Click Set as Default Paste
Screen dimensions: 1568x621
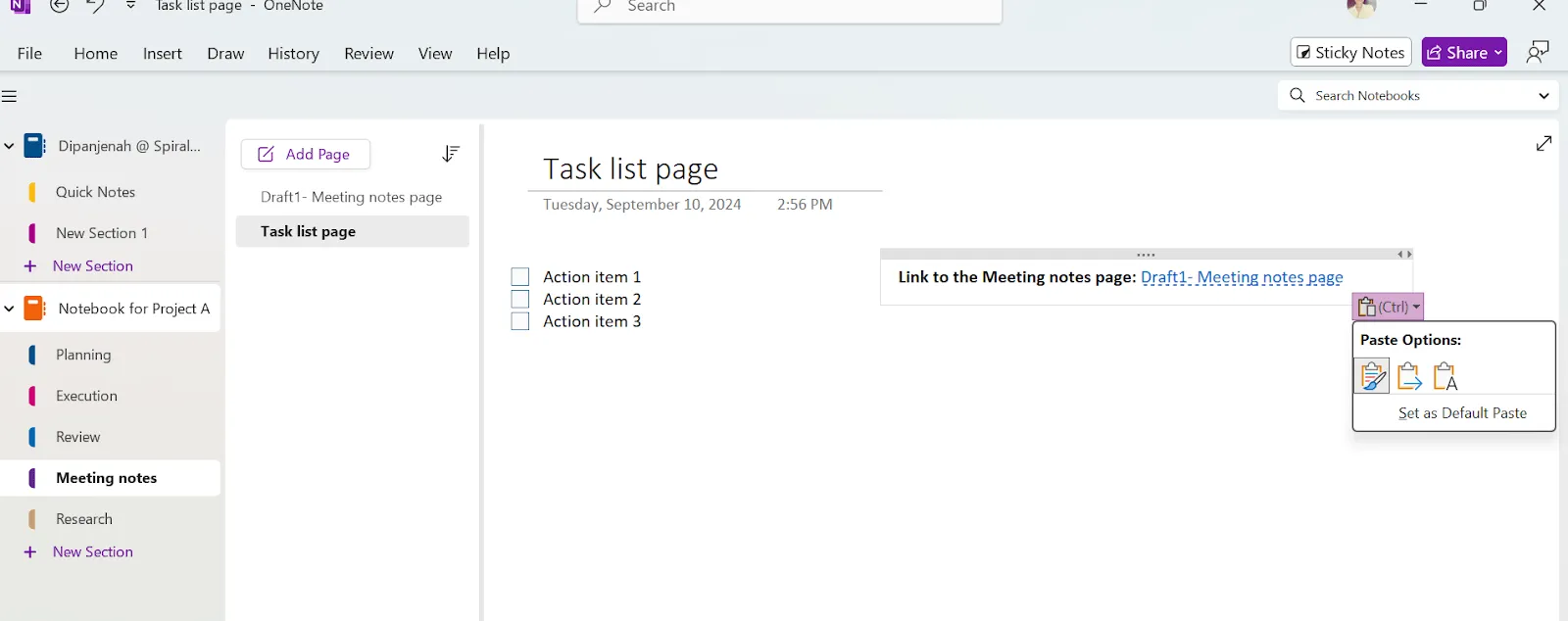click(1462, 413)
